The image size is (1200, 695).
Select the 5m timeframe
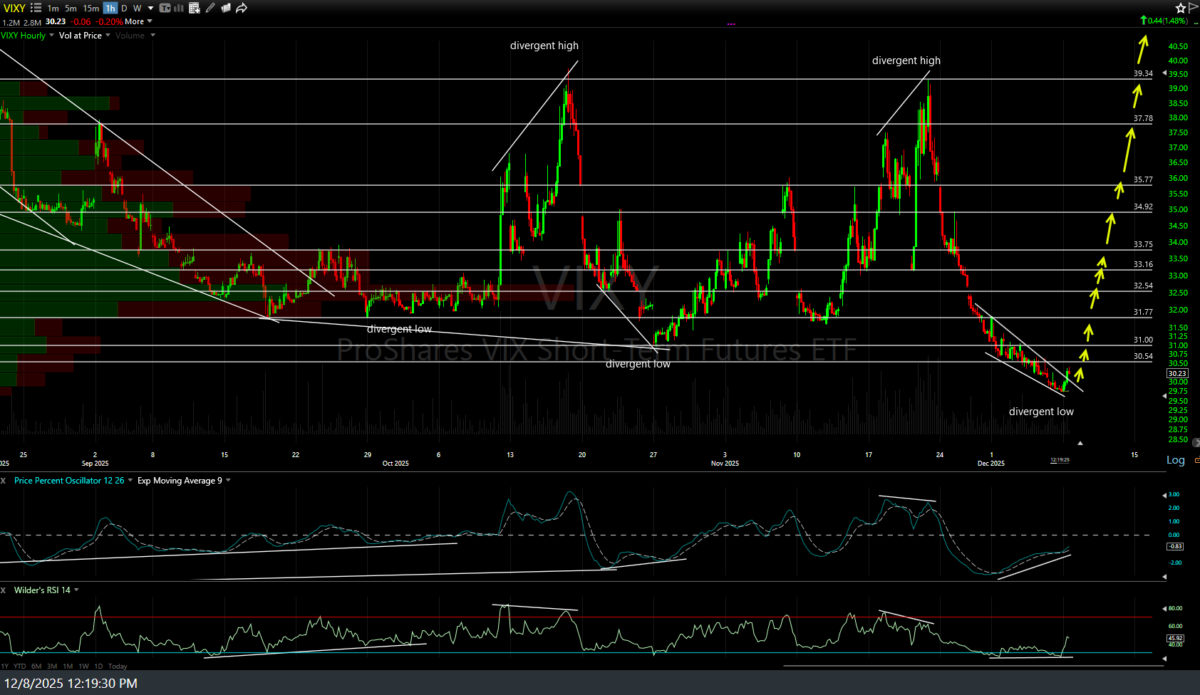(73, 8)
